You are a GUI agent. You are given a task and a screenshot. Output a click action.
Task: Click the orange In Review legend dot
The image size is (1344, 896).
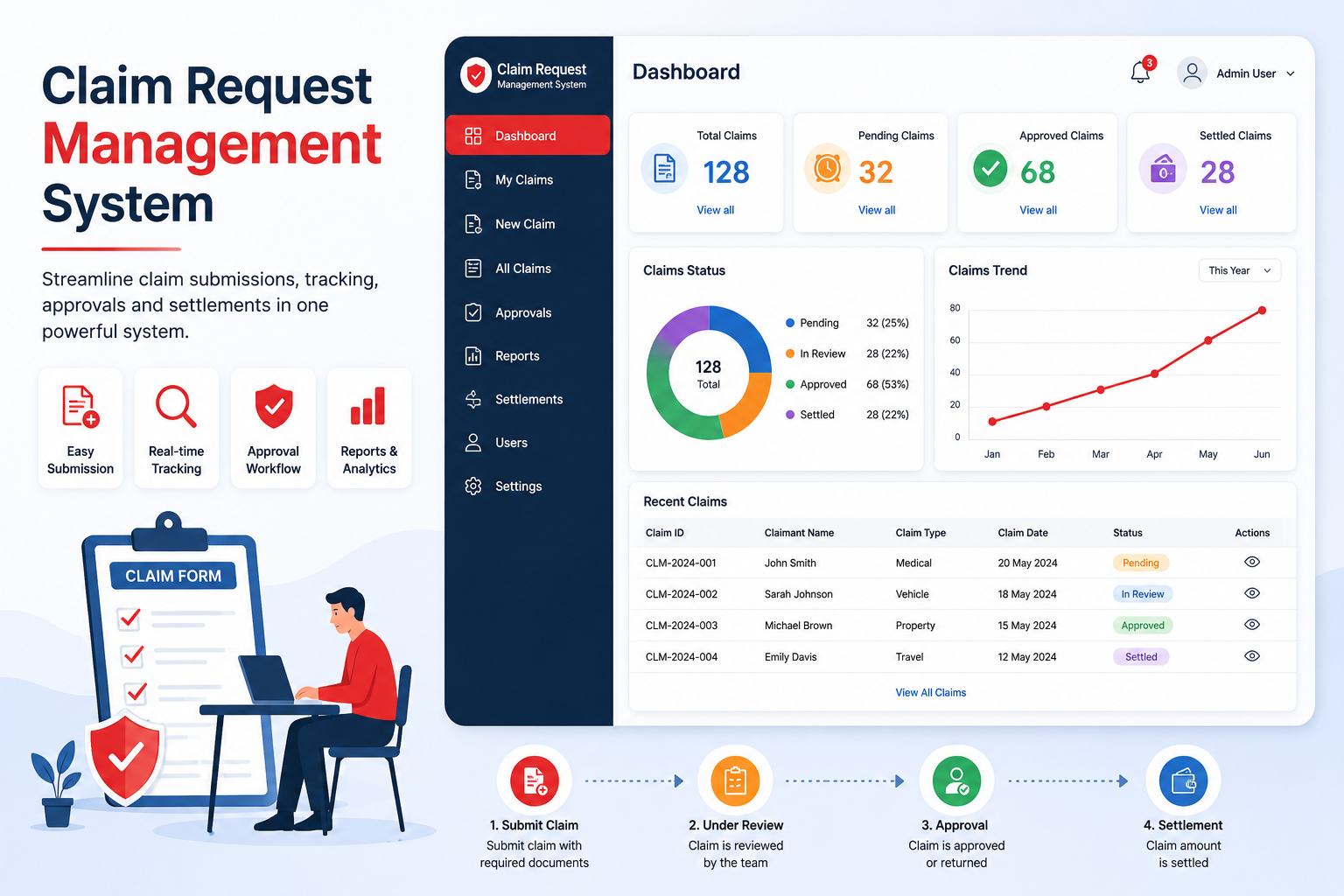click(790, 353)
